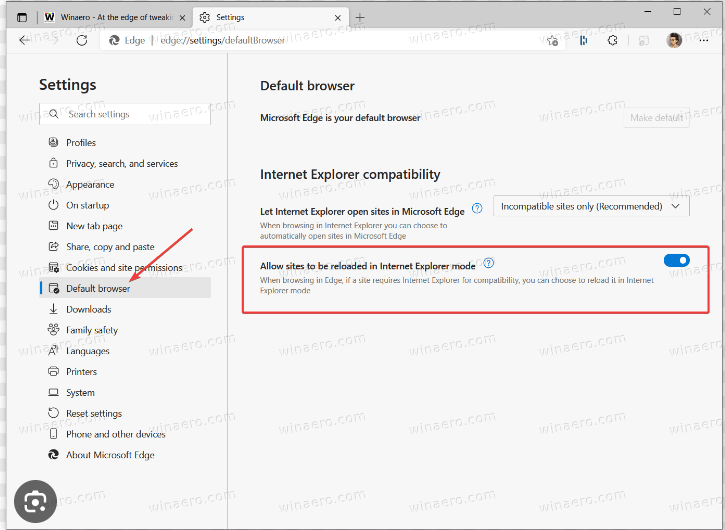Click the Search settings input field
725x530 pixels.
click(125, 114)
